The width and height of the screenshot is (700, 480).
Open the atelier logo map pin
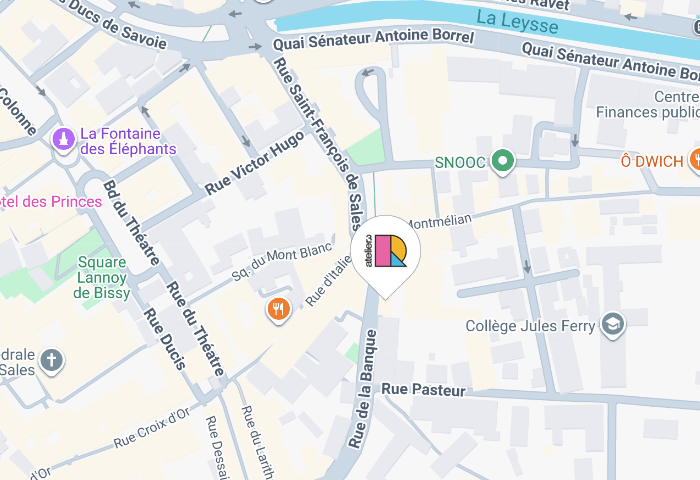tap(386, 255)
